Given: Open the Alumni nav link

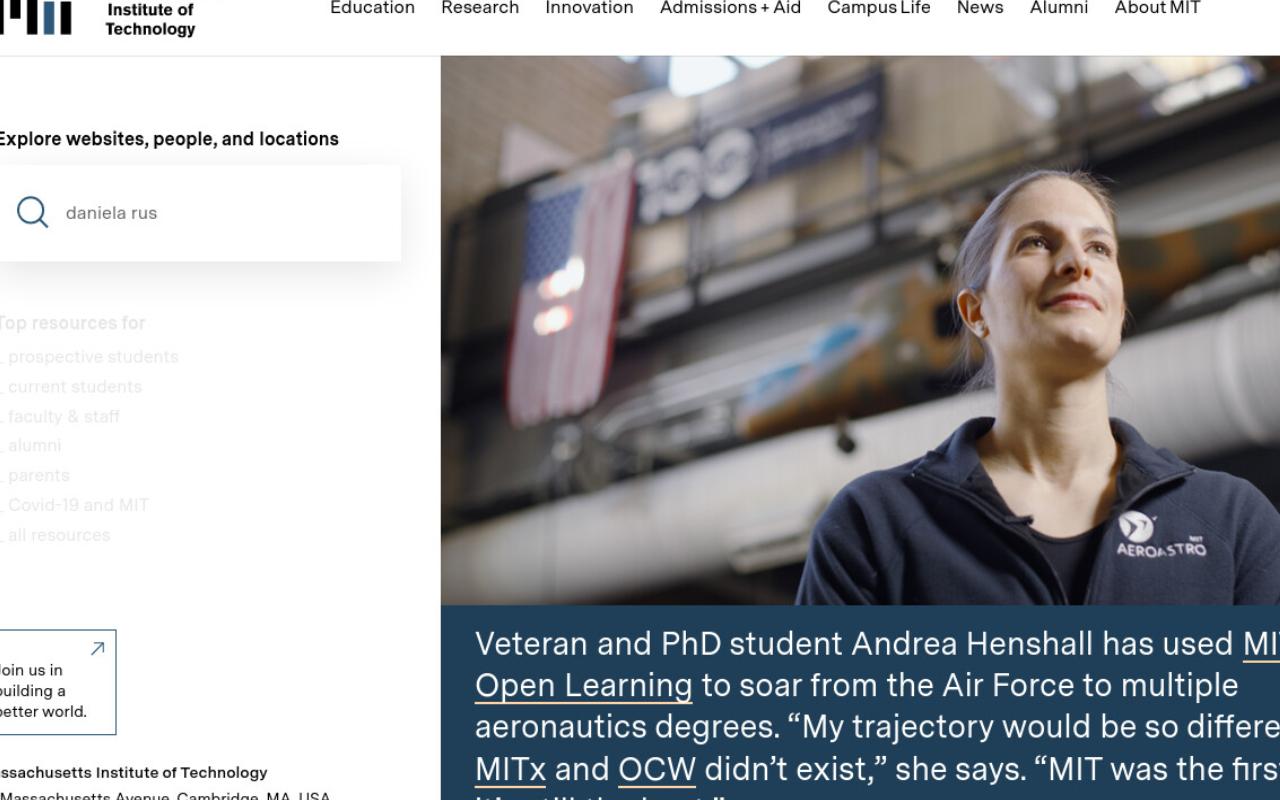Looking at the screenshot, I should coord(1059,8).
